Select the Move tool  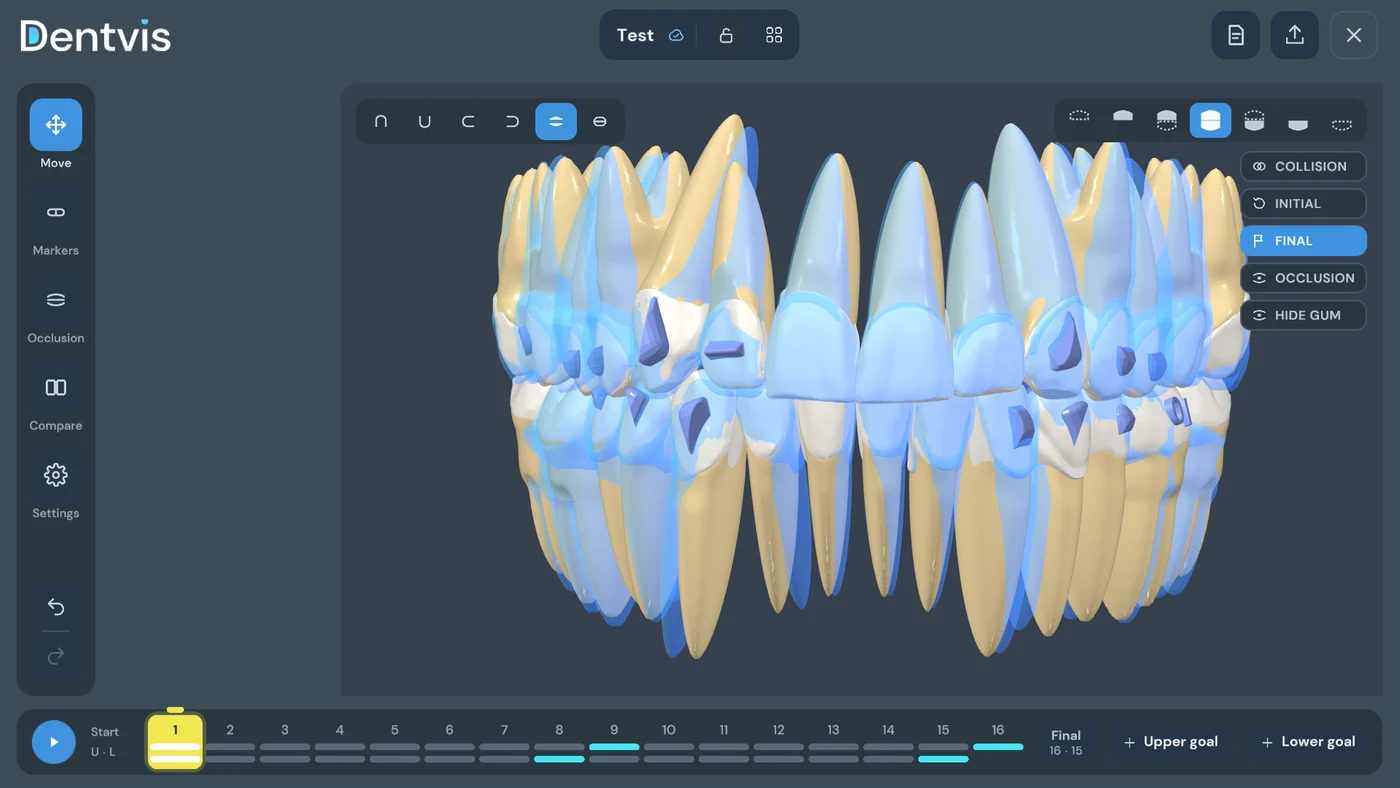point(56,125)
